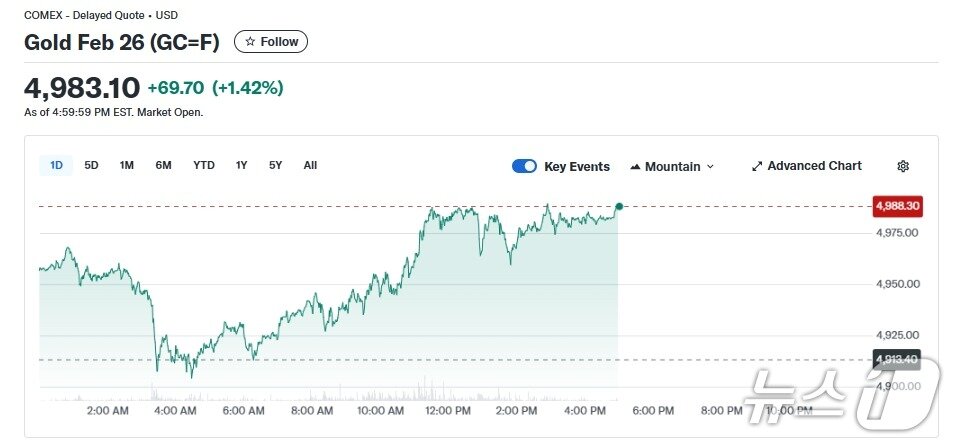Screen dimensions: 955x445
Task: Show the 1Y price range
Action: coord(241,165)
